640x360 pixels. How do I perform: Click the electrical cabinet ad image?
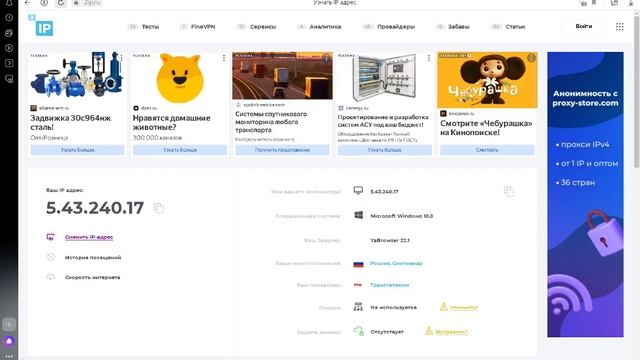click(384, 78)
